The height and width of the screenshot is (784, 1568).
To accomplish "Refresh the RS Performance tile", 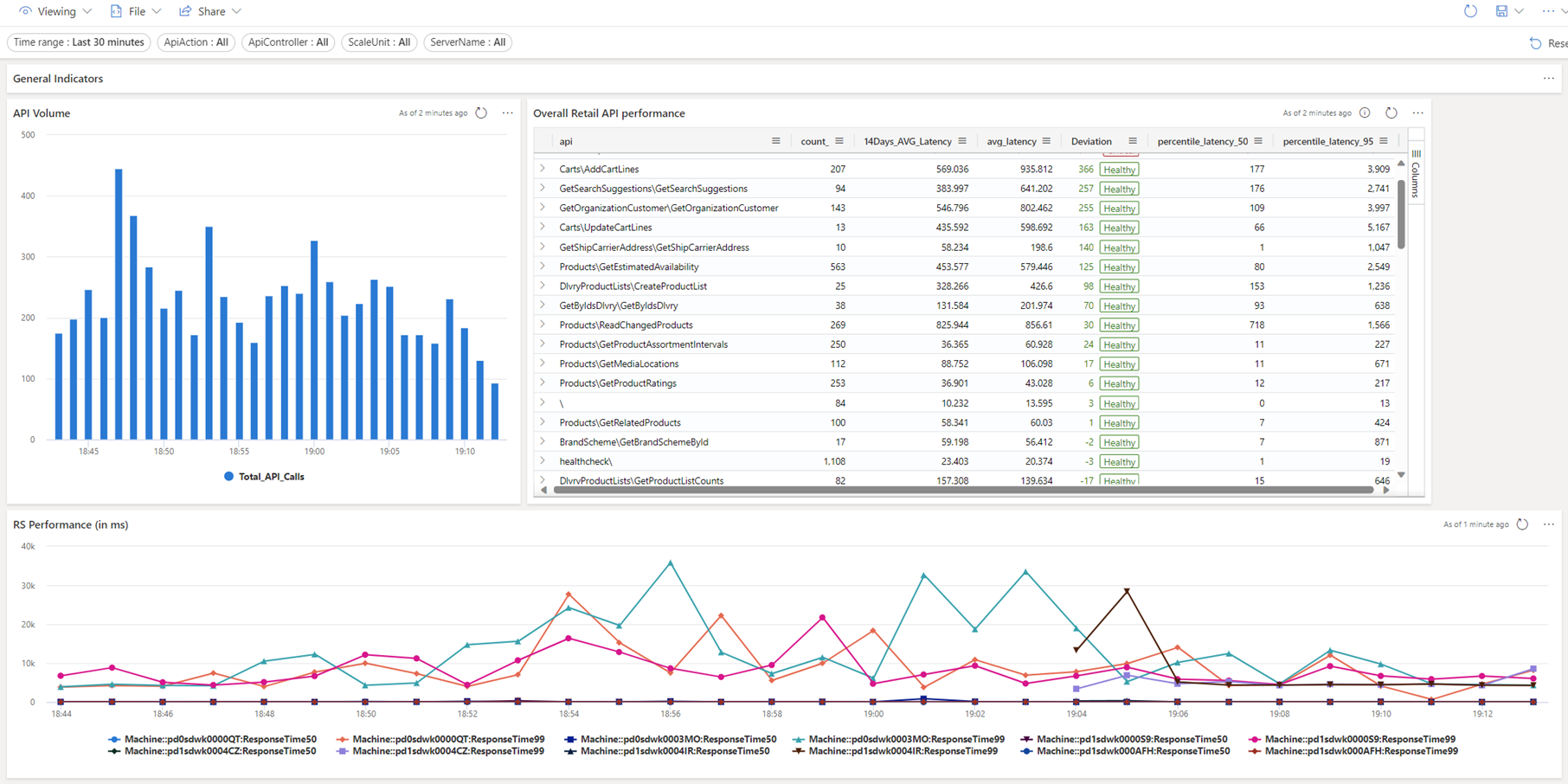I will click(x=1522, y=524).
